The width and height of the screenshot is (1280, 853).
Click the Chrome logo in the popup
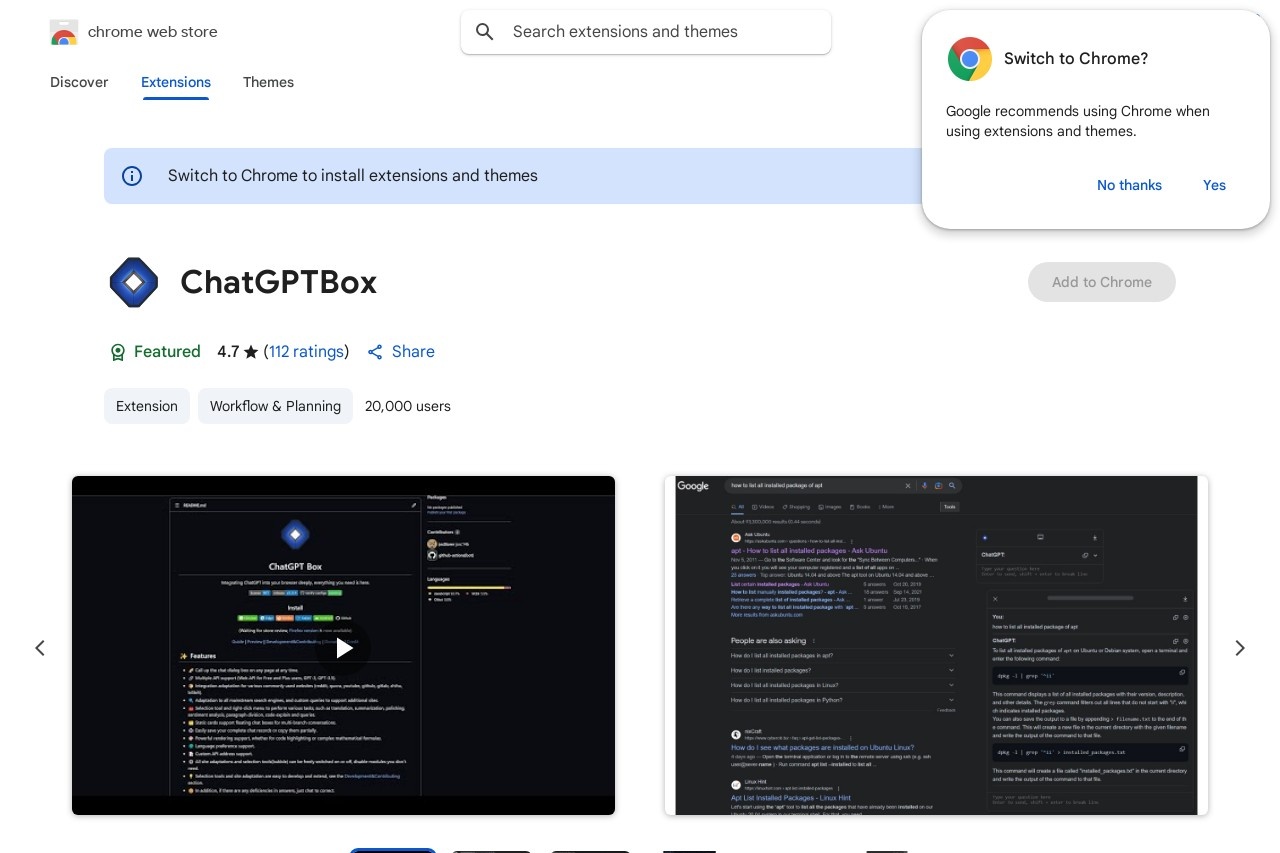[970, 59]
